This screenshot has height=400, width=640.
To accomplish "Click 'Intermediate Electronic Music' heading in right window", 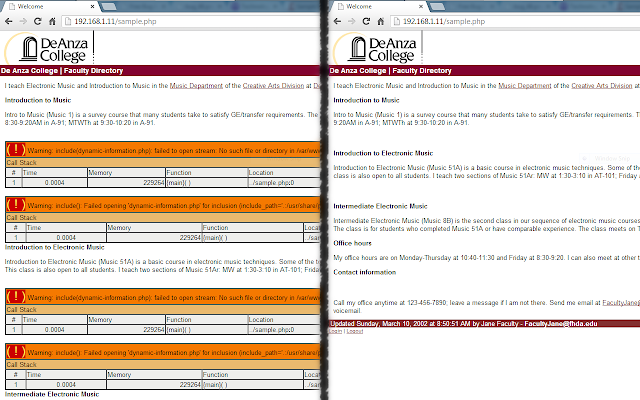I will [x=380, y=207].
